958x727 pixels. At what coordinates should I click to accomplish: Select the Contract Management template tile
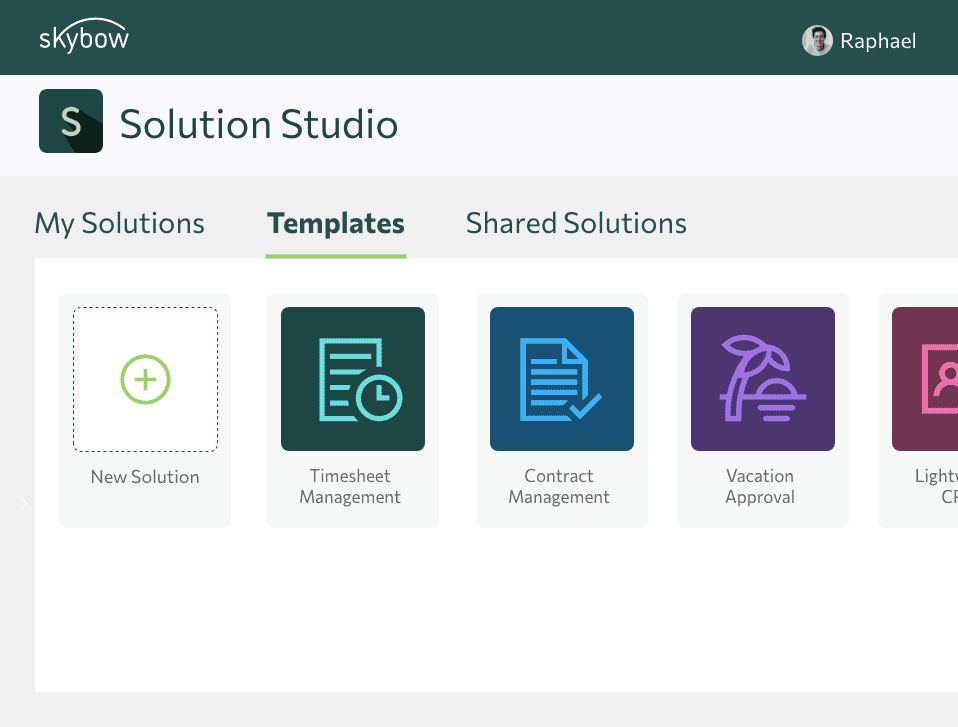coord(561,410)
